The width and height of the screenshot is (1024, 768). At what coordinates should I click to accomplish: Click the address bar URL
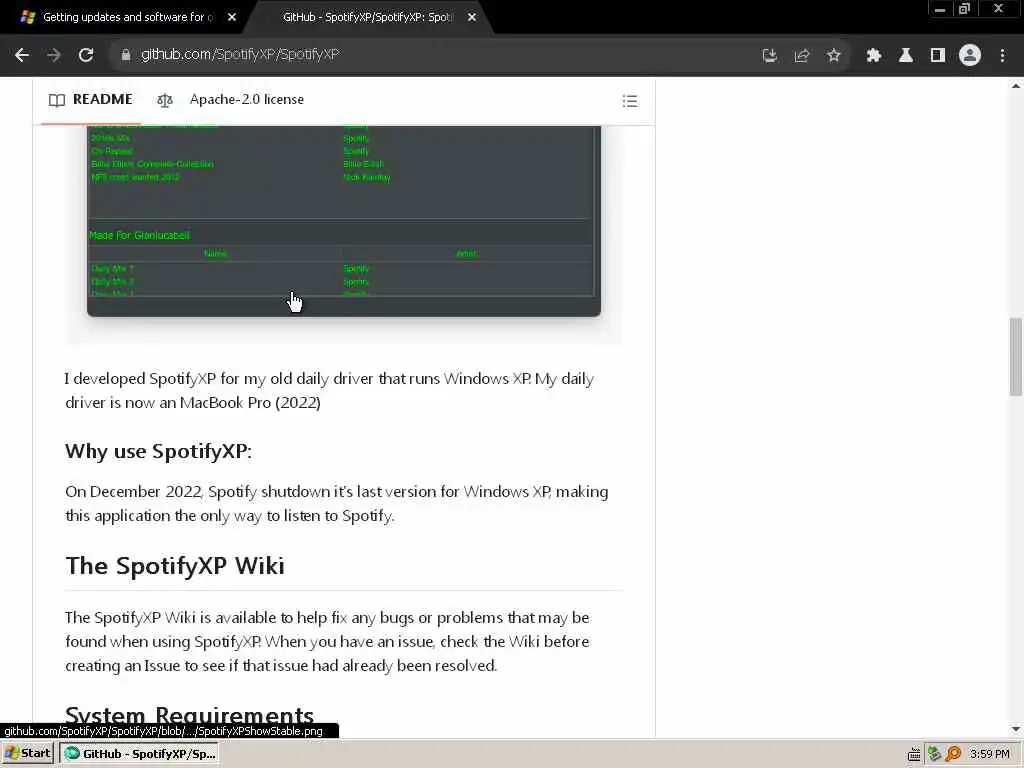240,55
